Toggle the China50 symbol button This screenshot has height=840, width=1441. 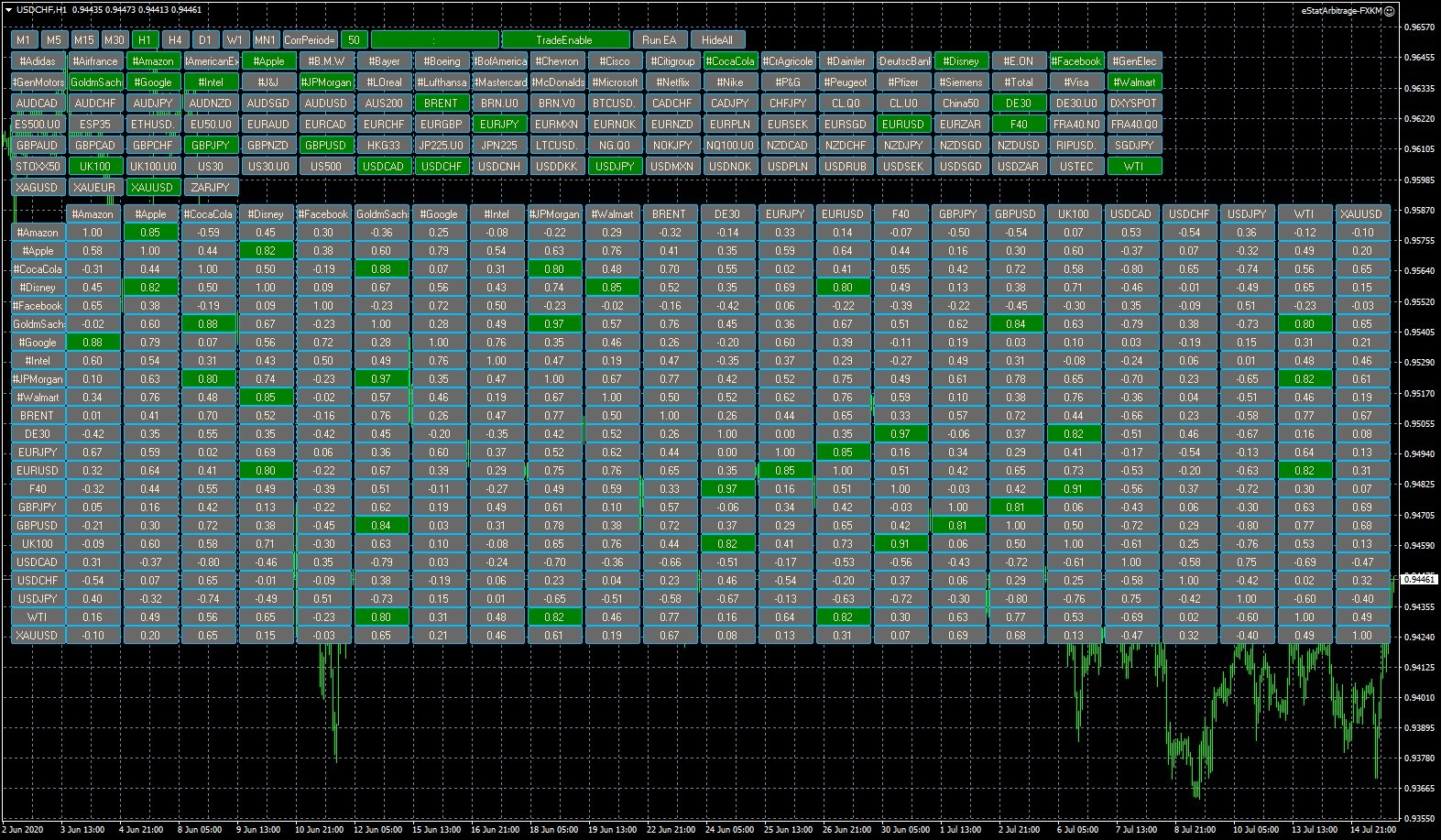coord(961,104)
